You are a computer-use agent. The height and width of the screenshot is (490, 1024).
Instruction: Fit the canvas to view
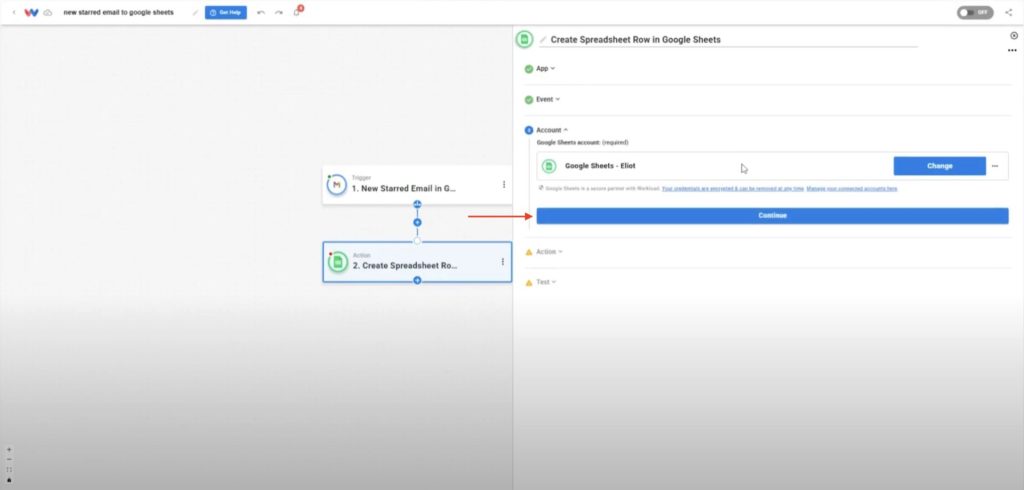coord(9,470)
